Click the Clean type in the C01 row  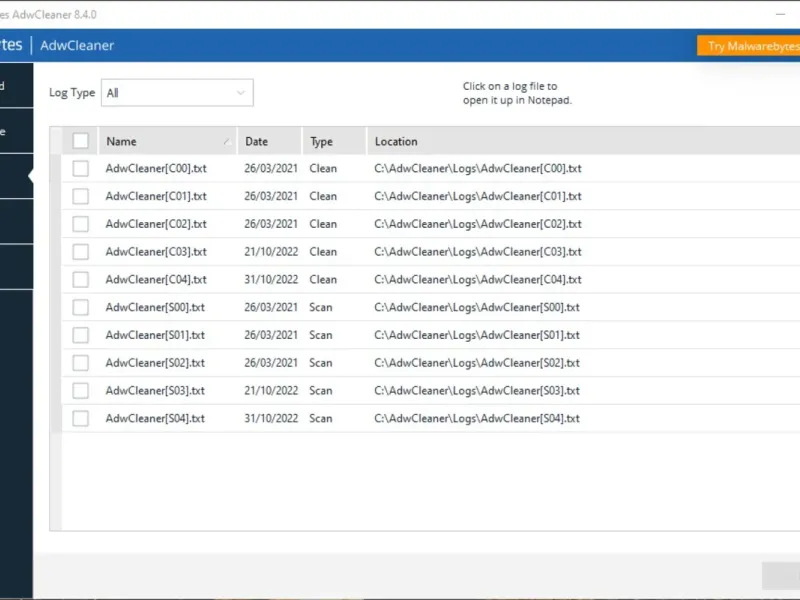(x=323, y=196)
